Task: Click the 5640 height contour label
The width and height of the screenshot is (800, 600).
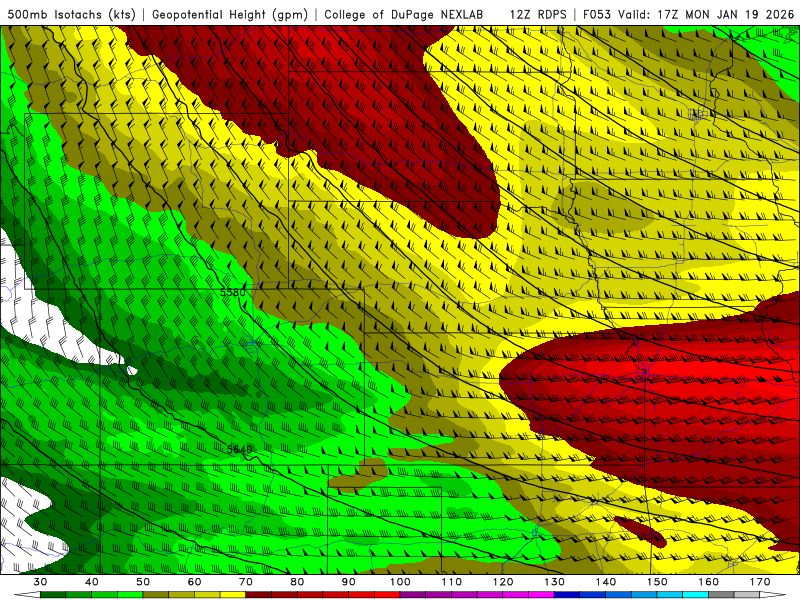Action: [x=239, y=449]
